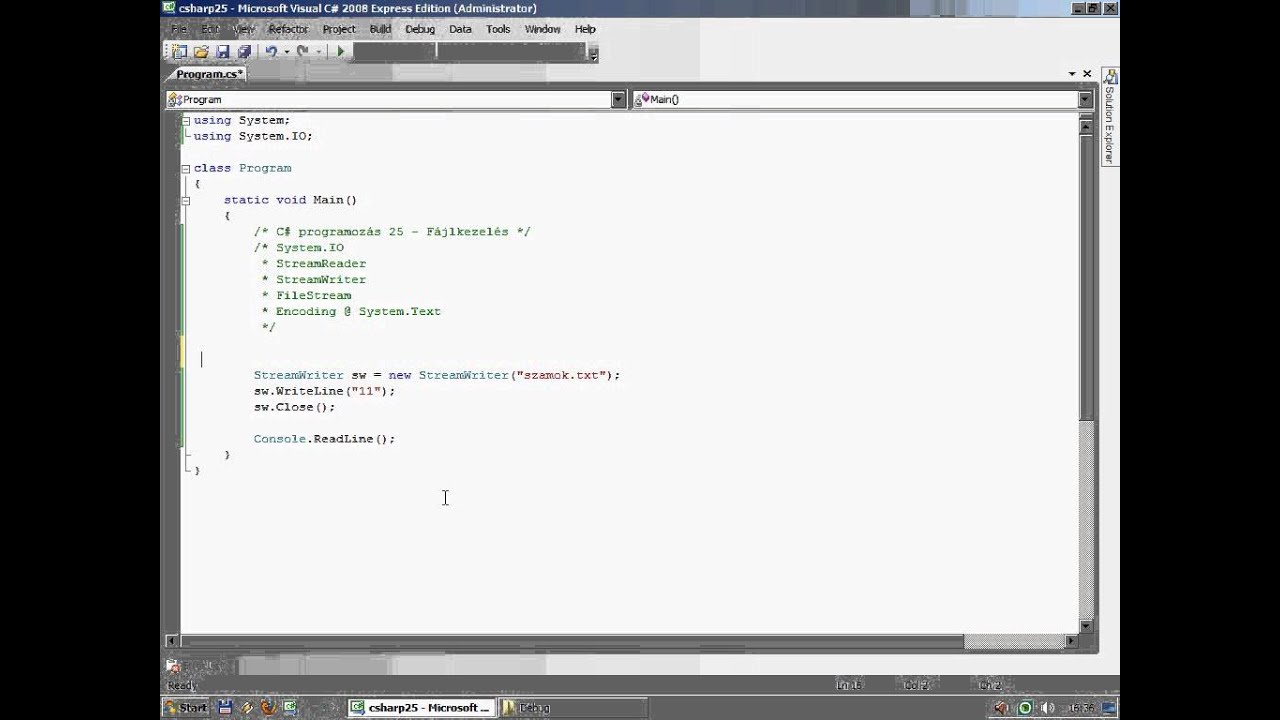Open the Refactor menu
The height and width of the screenshot is (720, 1280).
[x=288, y=29]
